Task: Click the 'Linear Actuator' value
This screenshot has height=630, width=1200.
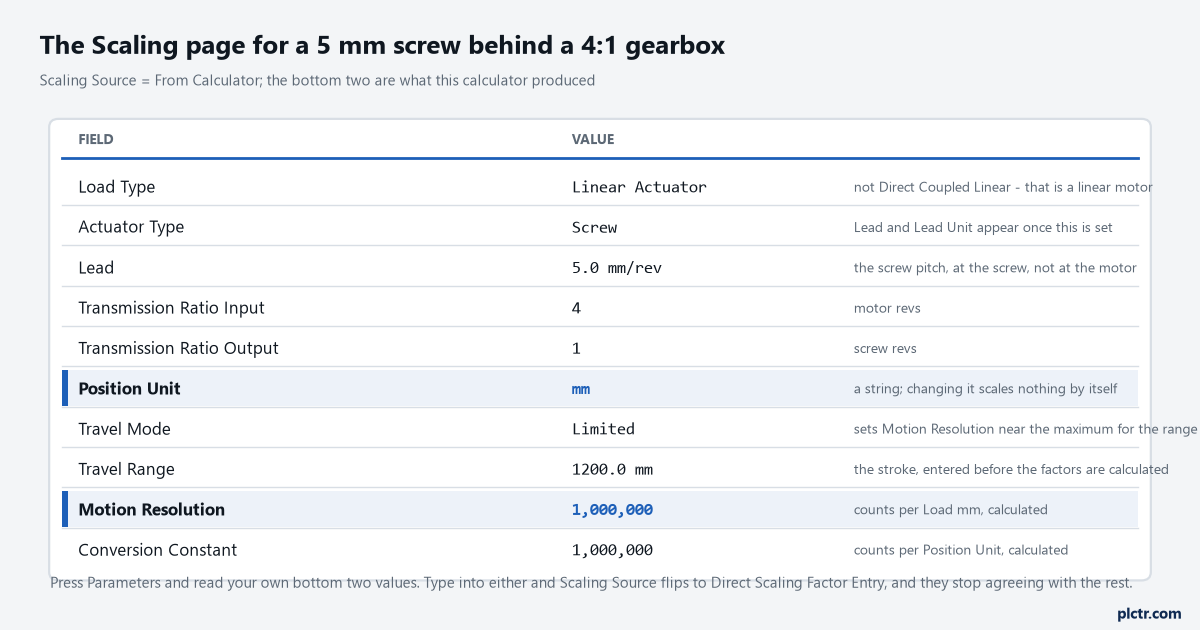Action: [639, 187]
